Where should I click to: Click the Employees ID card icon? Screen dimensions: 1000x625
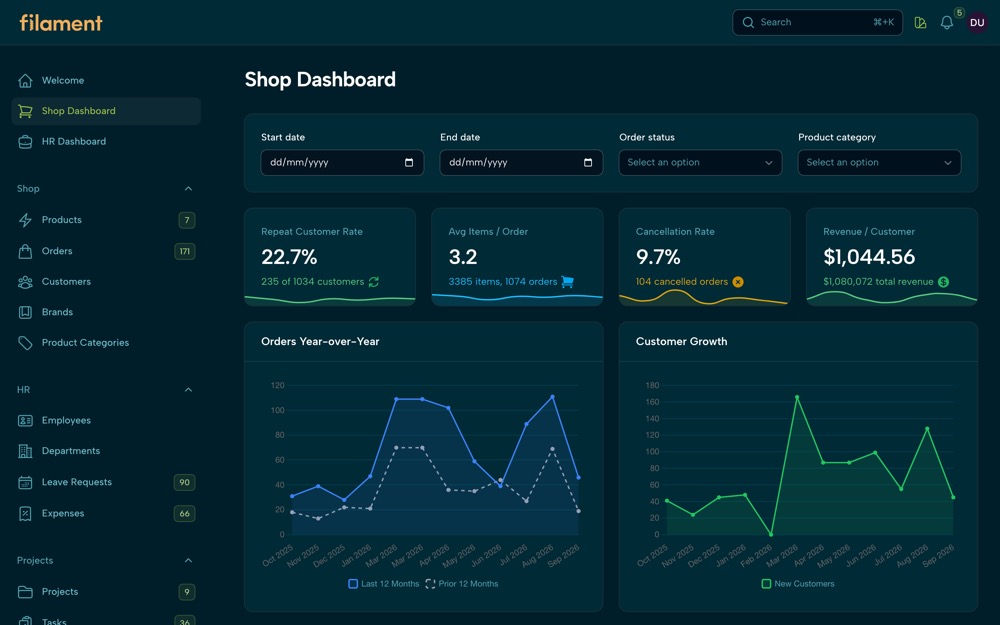tap(25, 421)
